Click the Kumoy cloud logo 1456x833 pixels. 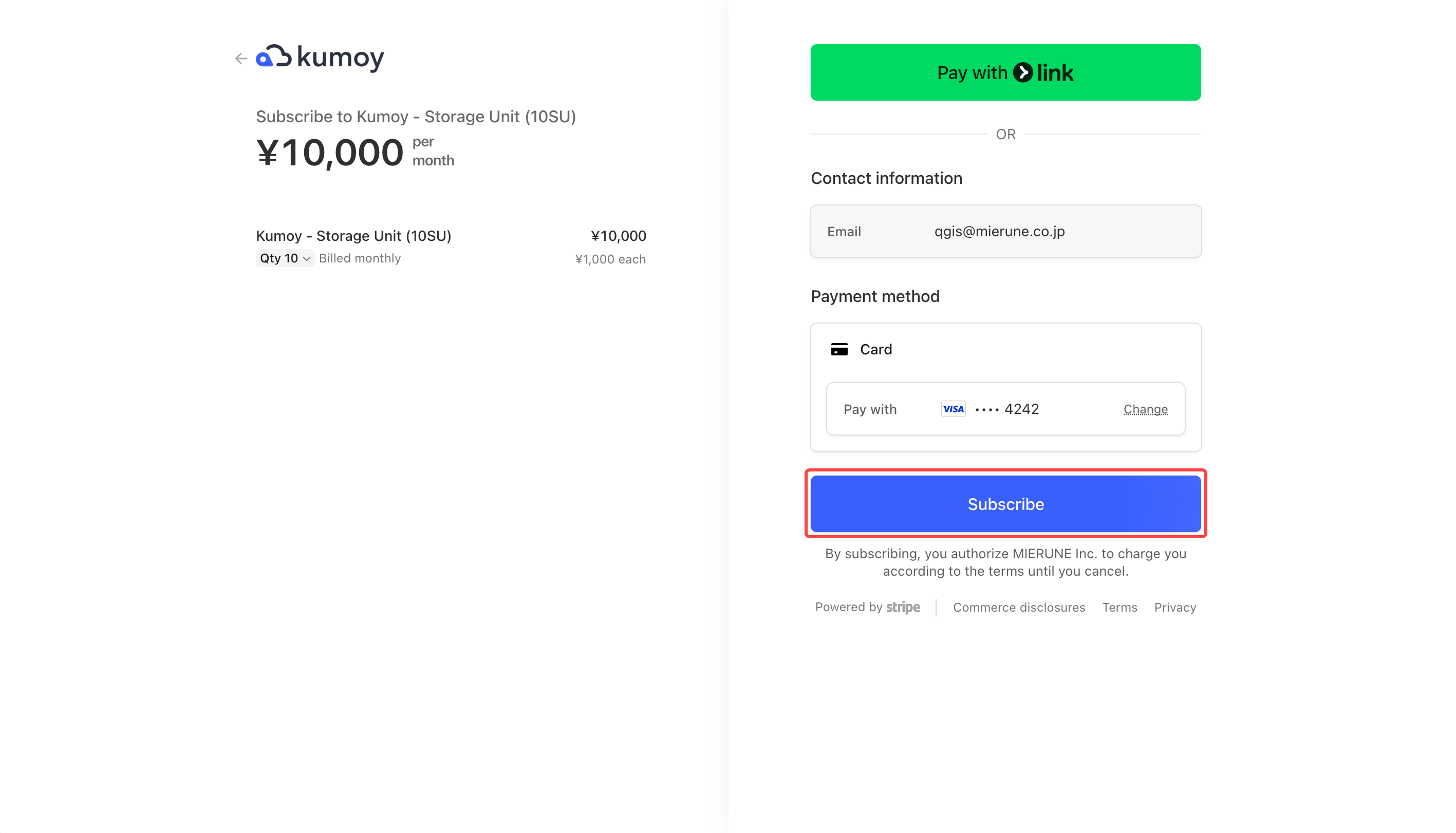click(273, 56)
